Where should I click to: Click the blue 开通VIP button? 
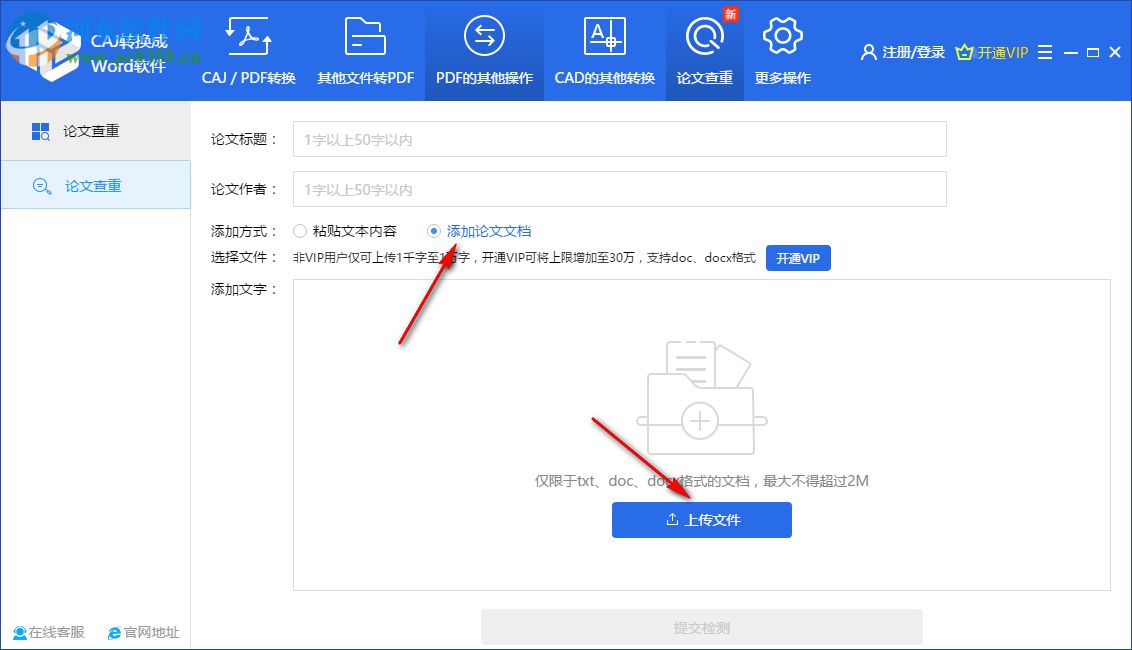798,258
